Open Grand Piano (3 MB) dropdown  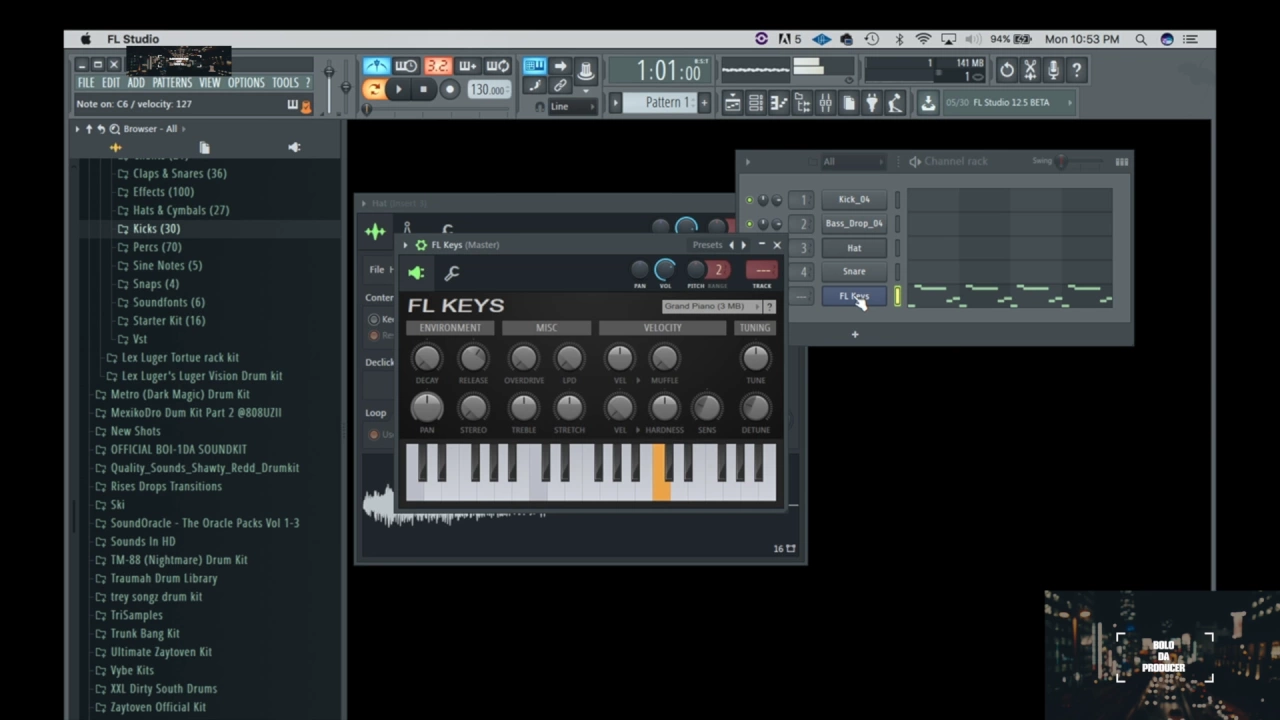click(x=712, y=307)
